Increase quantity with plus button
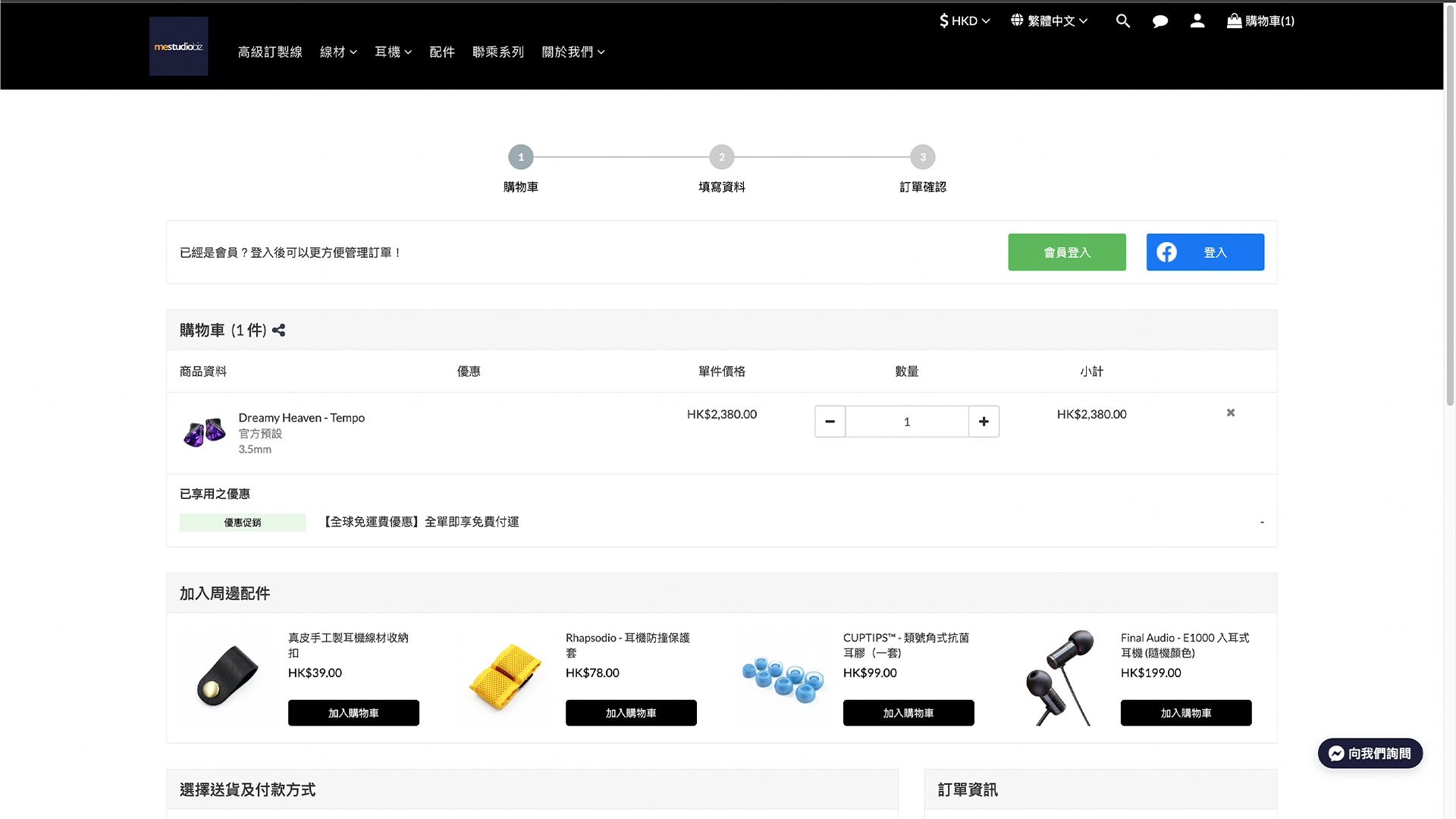 [984, 422]
